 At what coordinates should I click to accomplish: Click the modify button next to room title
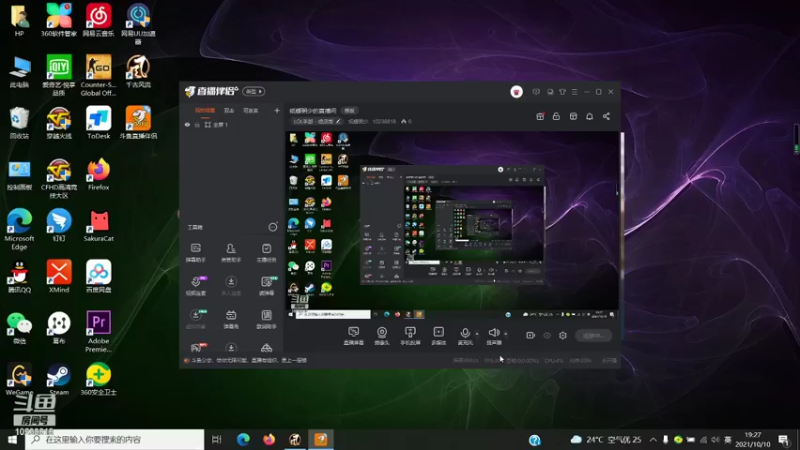(x=349, y=111)
